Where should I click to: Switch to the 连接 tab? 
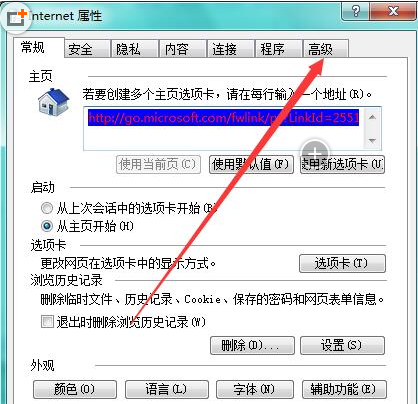pyautogui.click(x=230, y=49)
